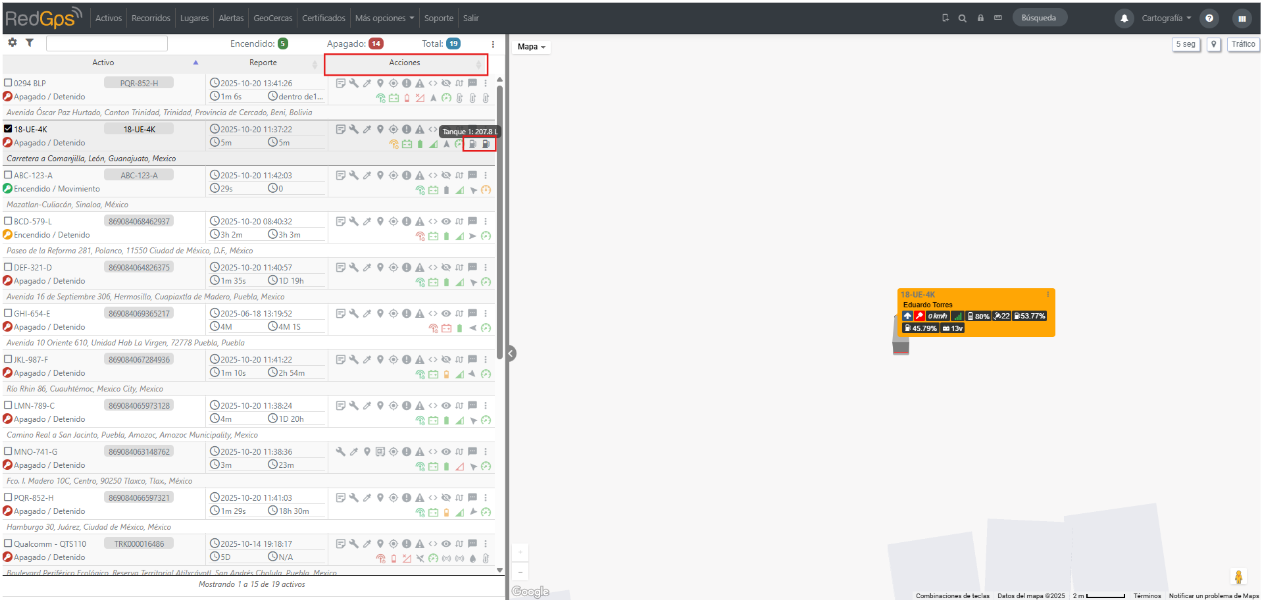Click the pegman street view icon on map
This screenshot has height=602, width=1267.
(x=1240, y=577)
